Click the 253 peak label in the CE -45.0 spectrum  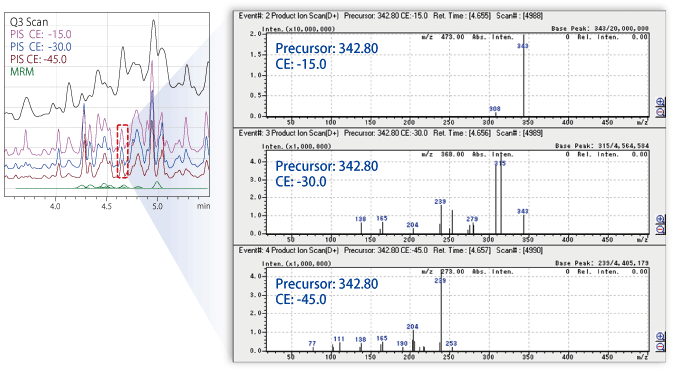click(x=451, y=343)
